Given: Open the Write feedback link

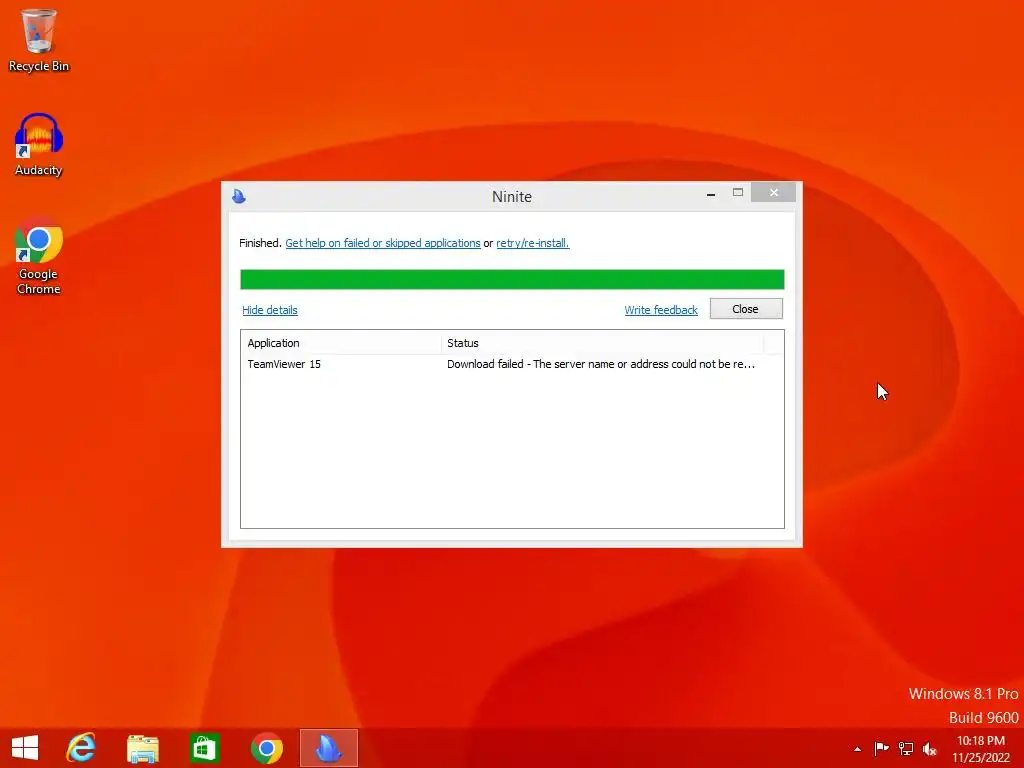Looking at the screenshot, I should (661, 310).
